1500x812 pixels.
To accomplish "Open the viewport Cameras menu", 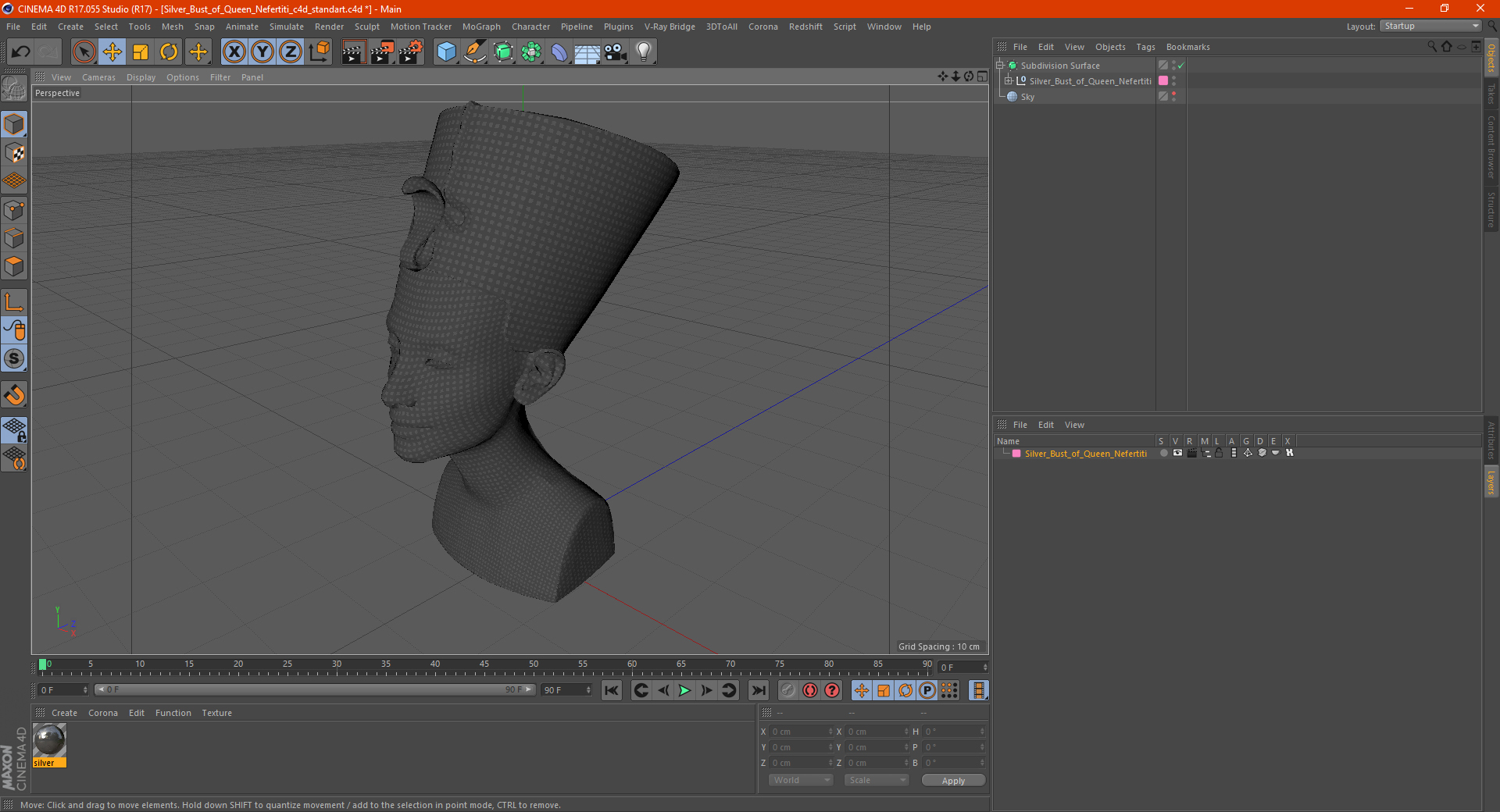I will 98,77.
